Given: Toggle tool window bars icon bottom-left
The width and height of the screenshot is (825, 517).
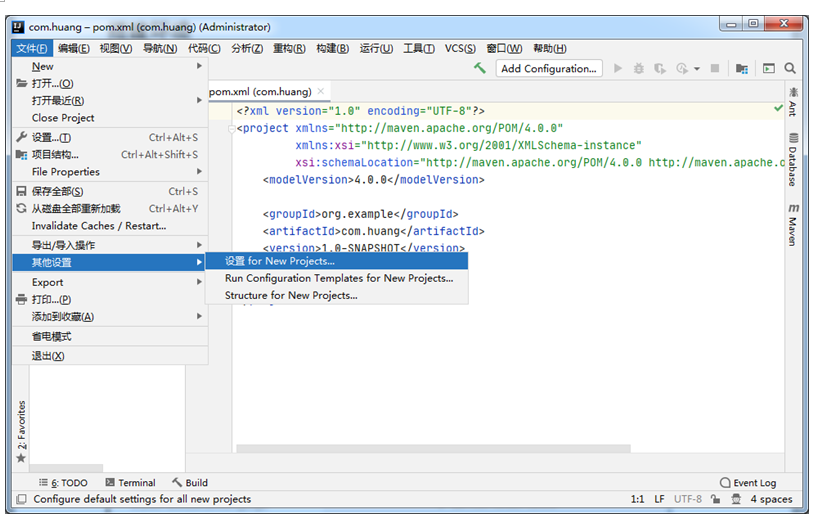Looking at the screenshot, I should pos(21,499).
